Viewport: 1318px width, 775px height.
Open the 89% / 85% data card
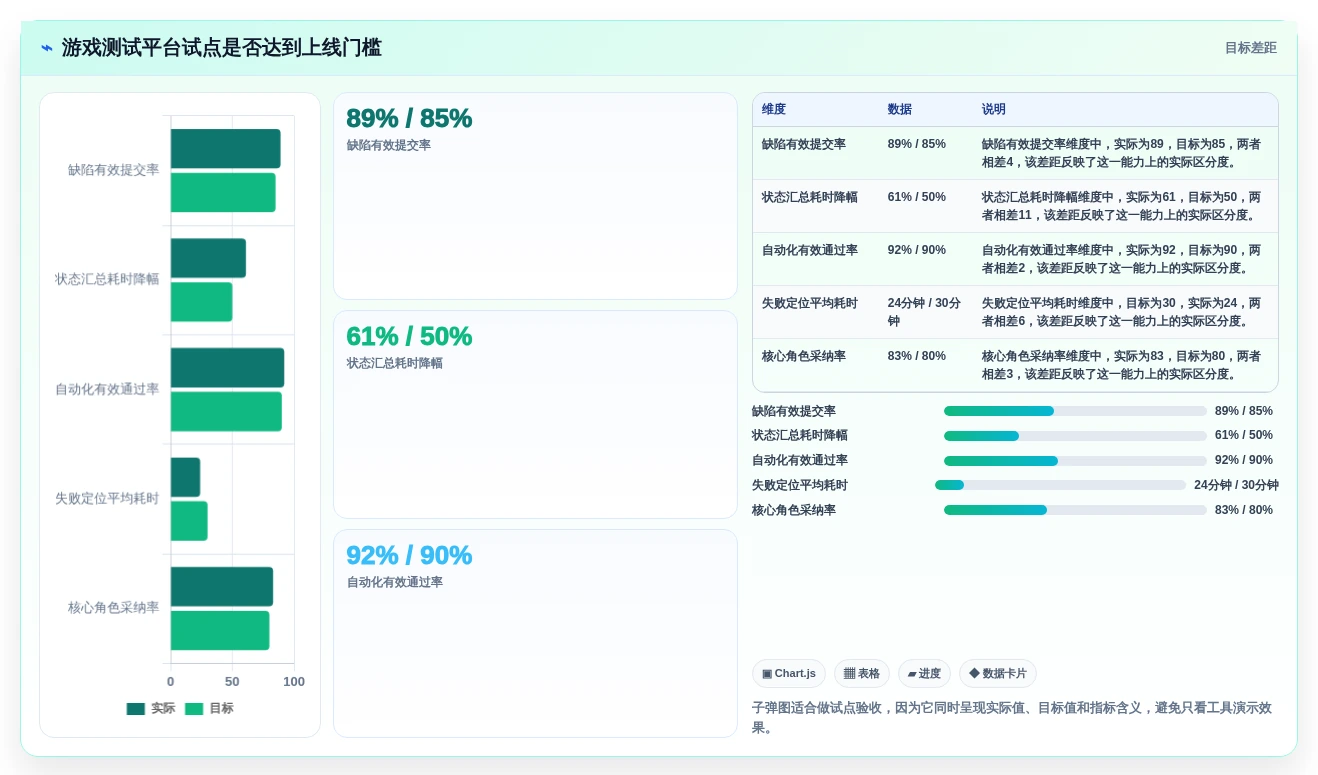tap(535, 196)
